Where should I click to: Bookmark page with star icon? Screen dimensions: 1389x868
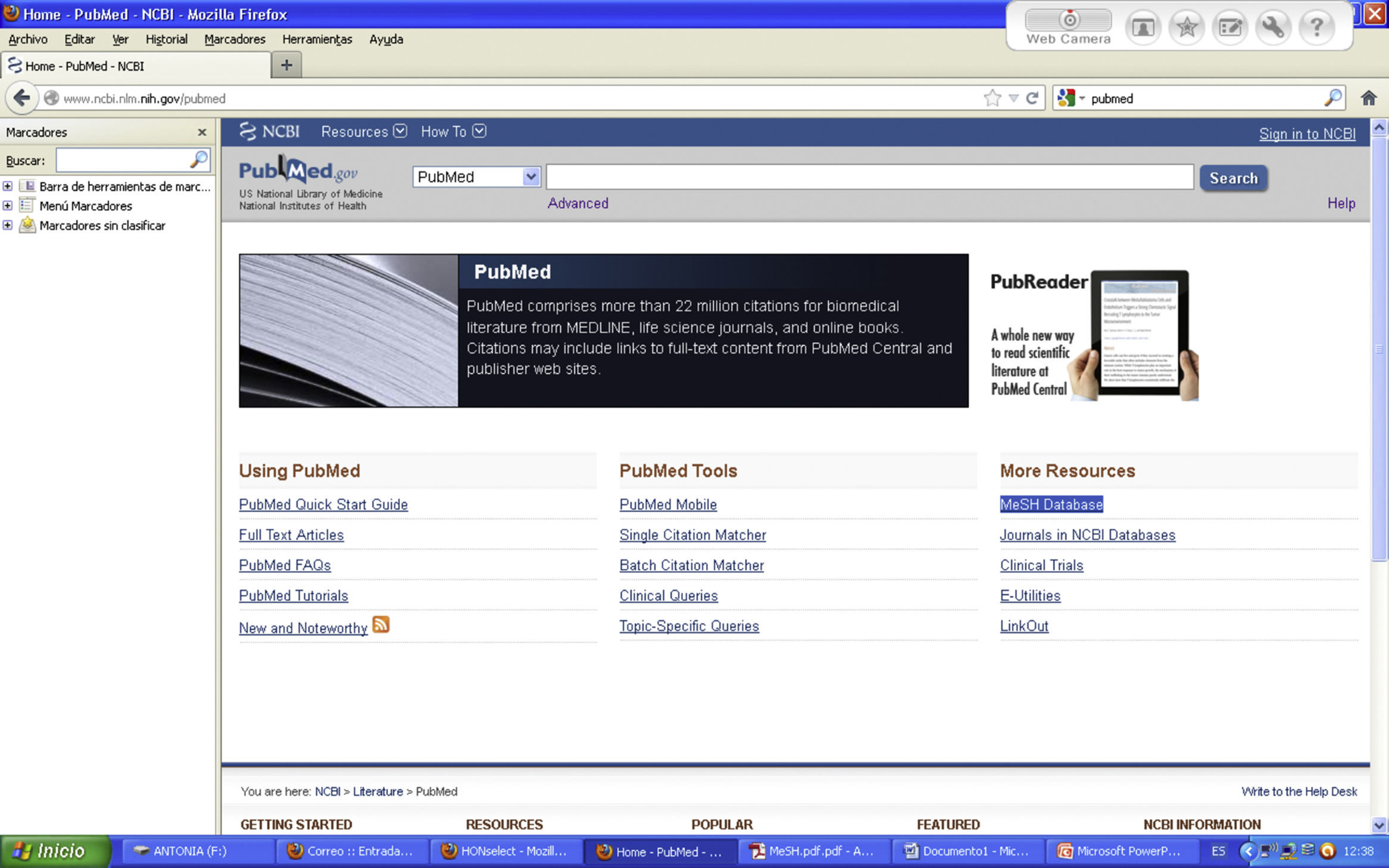pos(992,98)
